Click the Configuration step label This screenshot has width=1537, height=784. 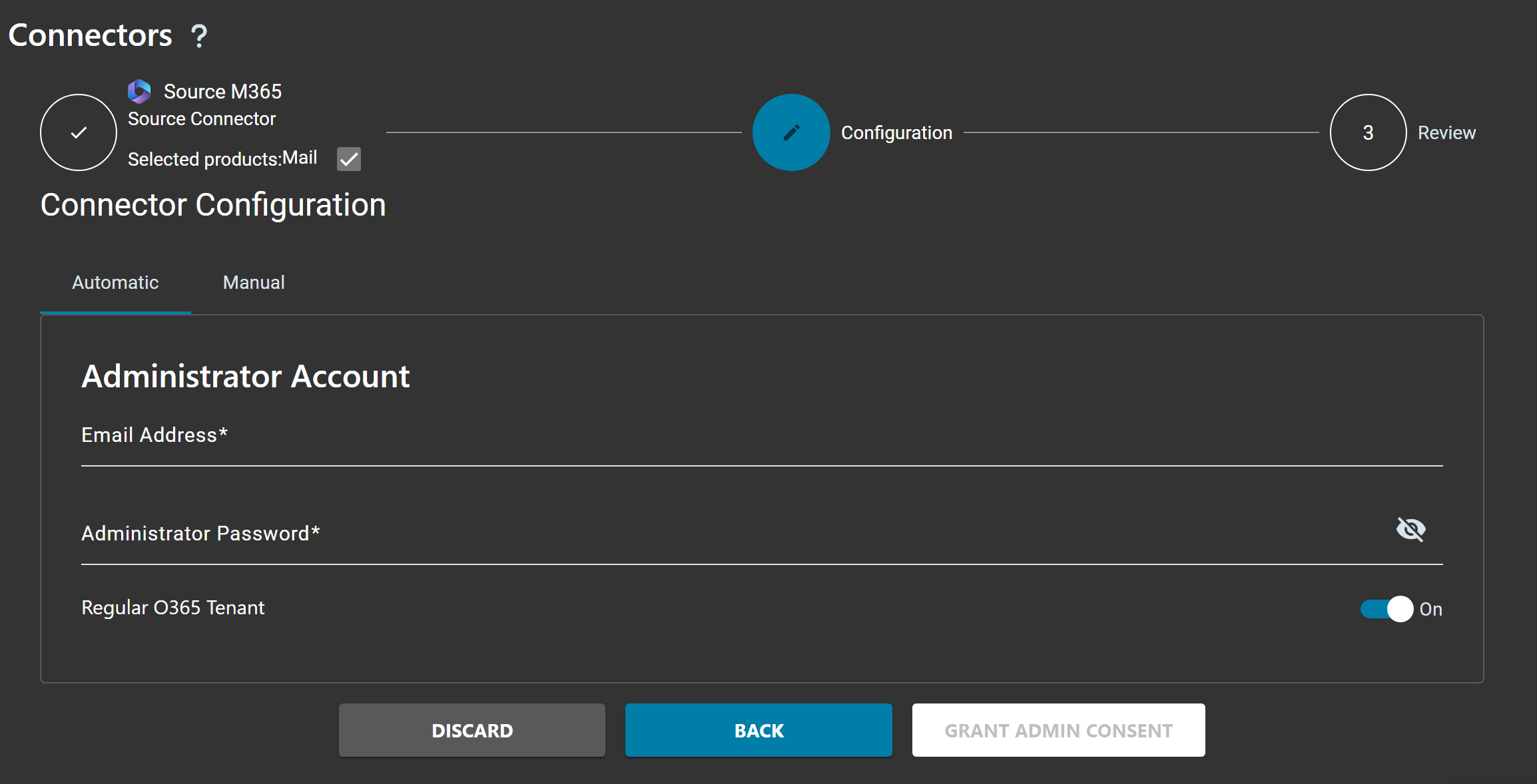click(x=896, y=133)
